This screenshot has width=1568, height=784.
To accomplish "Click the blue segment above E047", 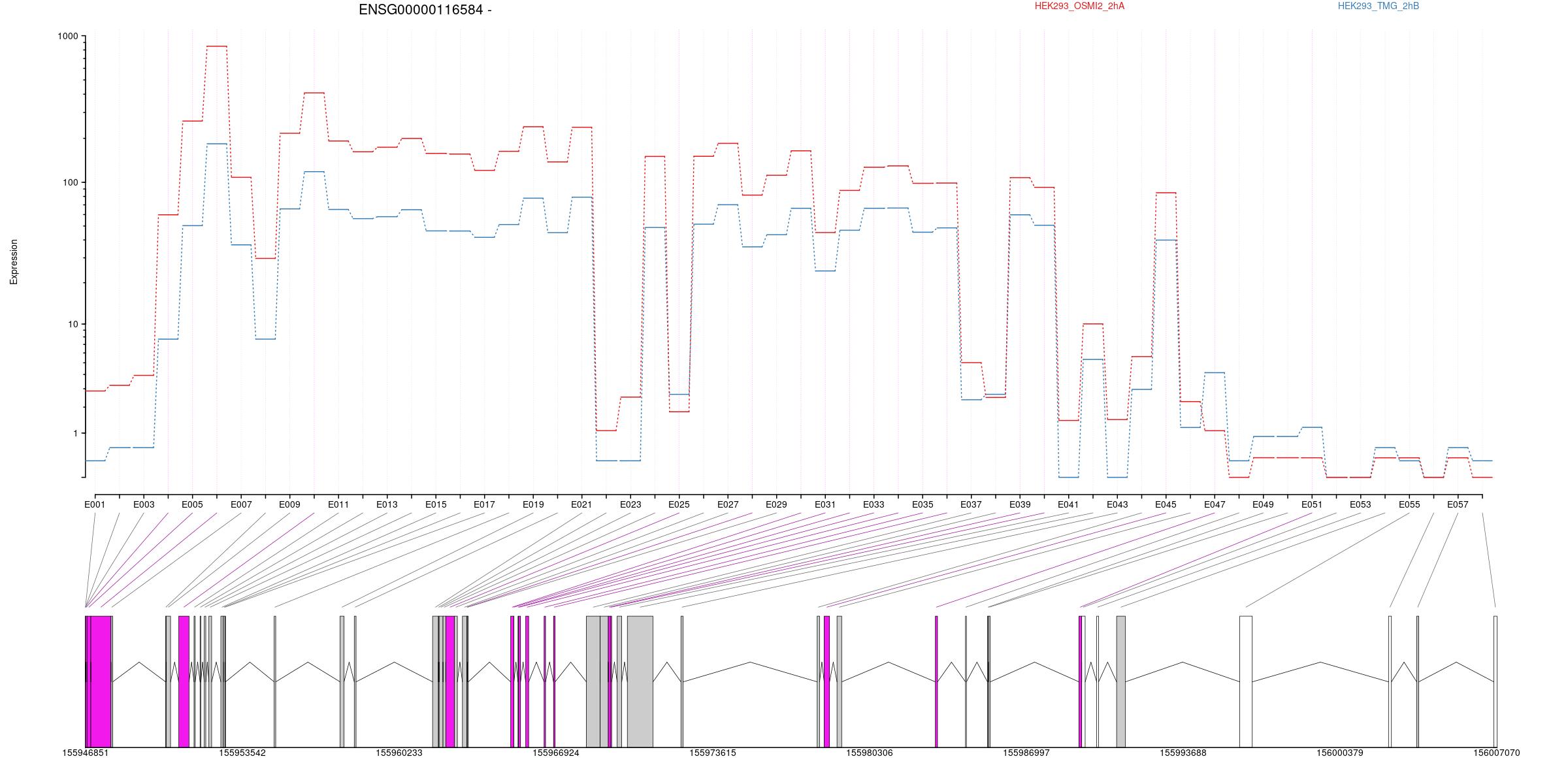I will pyautogui.click(x=1215, y=372).
